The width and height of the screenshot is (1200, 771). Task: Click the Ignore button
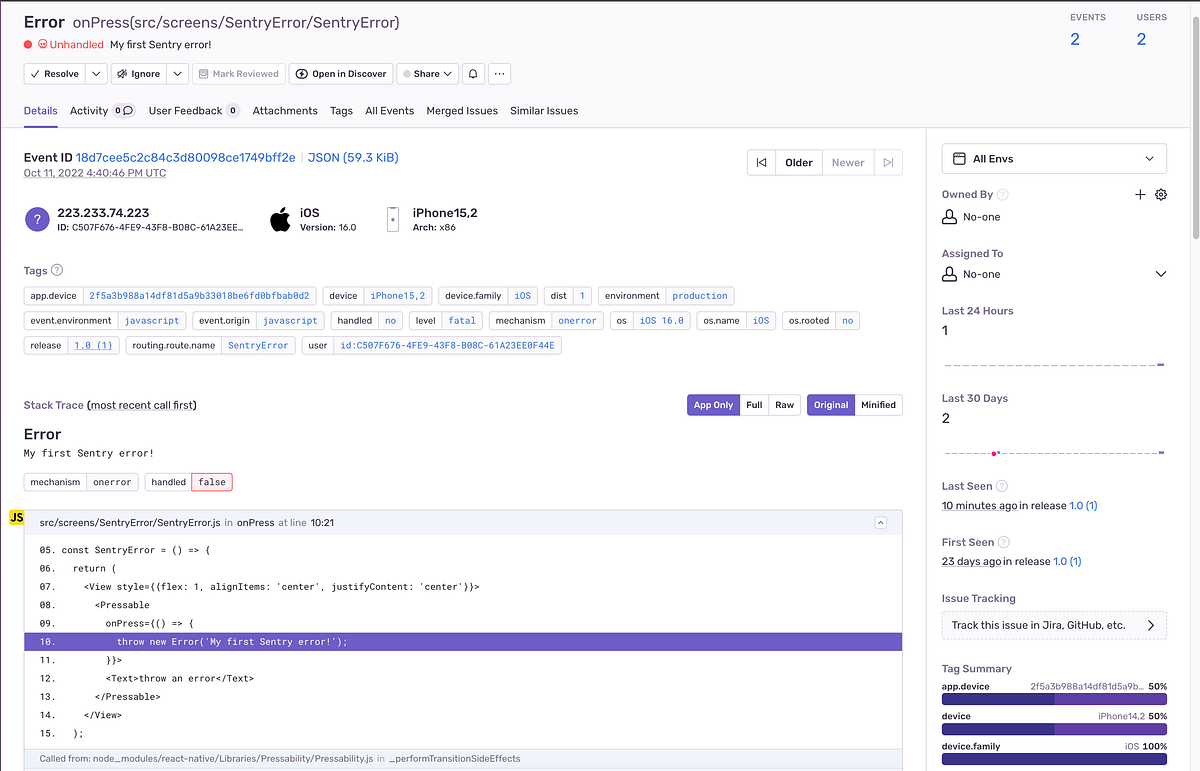[x=138, y=74]
